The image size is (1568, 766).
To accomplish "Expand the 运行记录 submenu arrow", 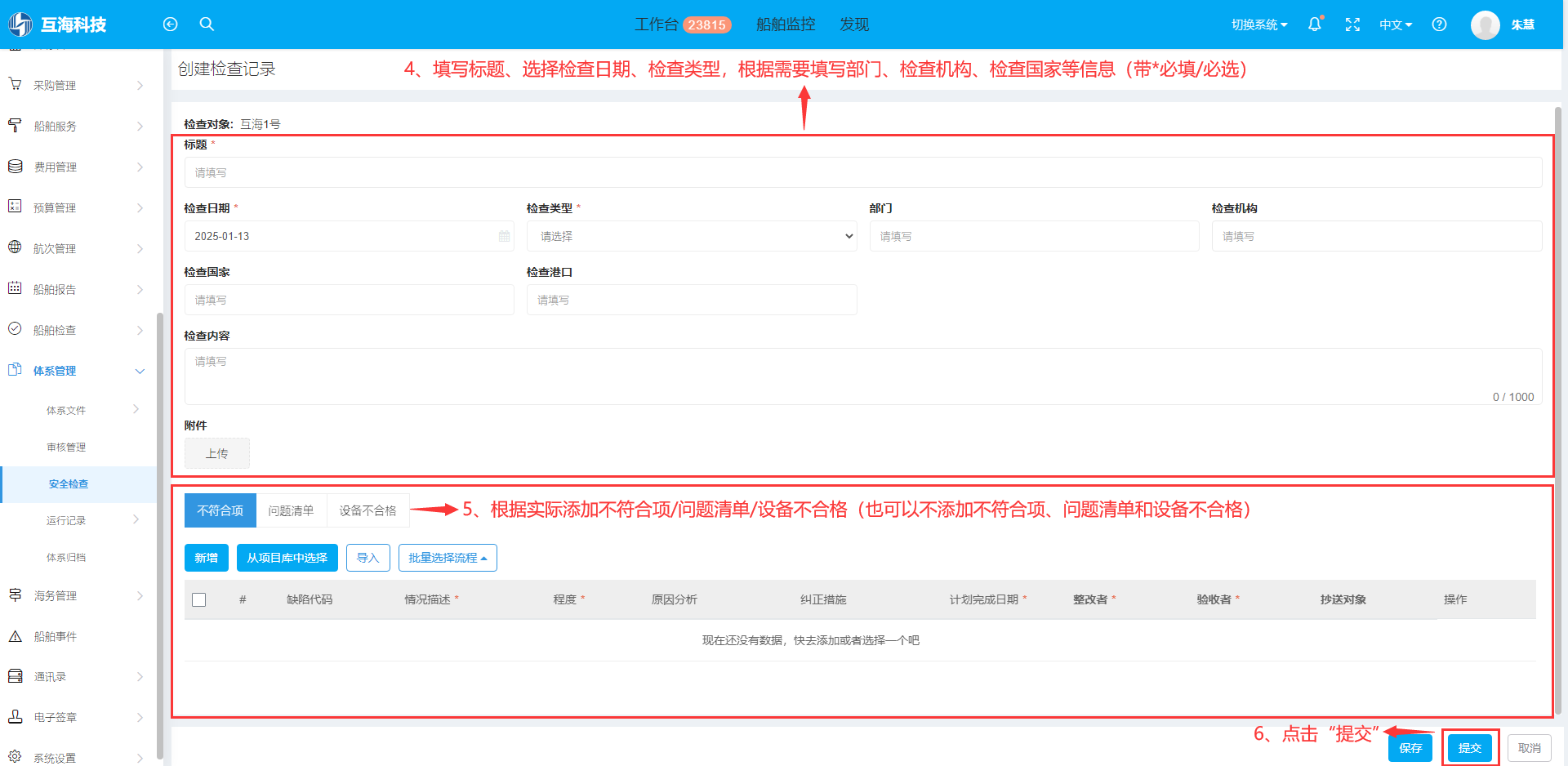I will point(136,519).
